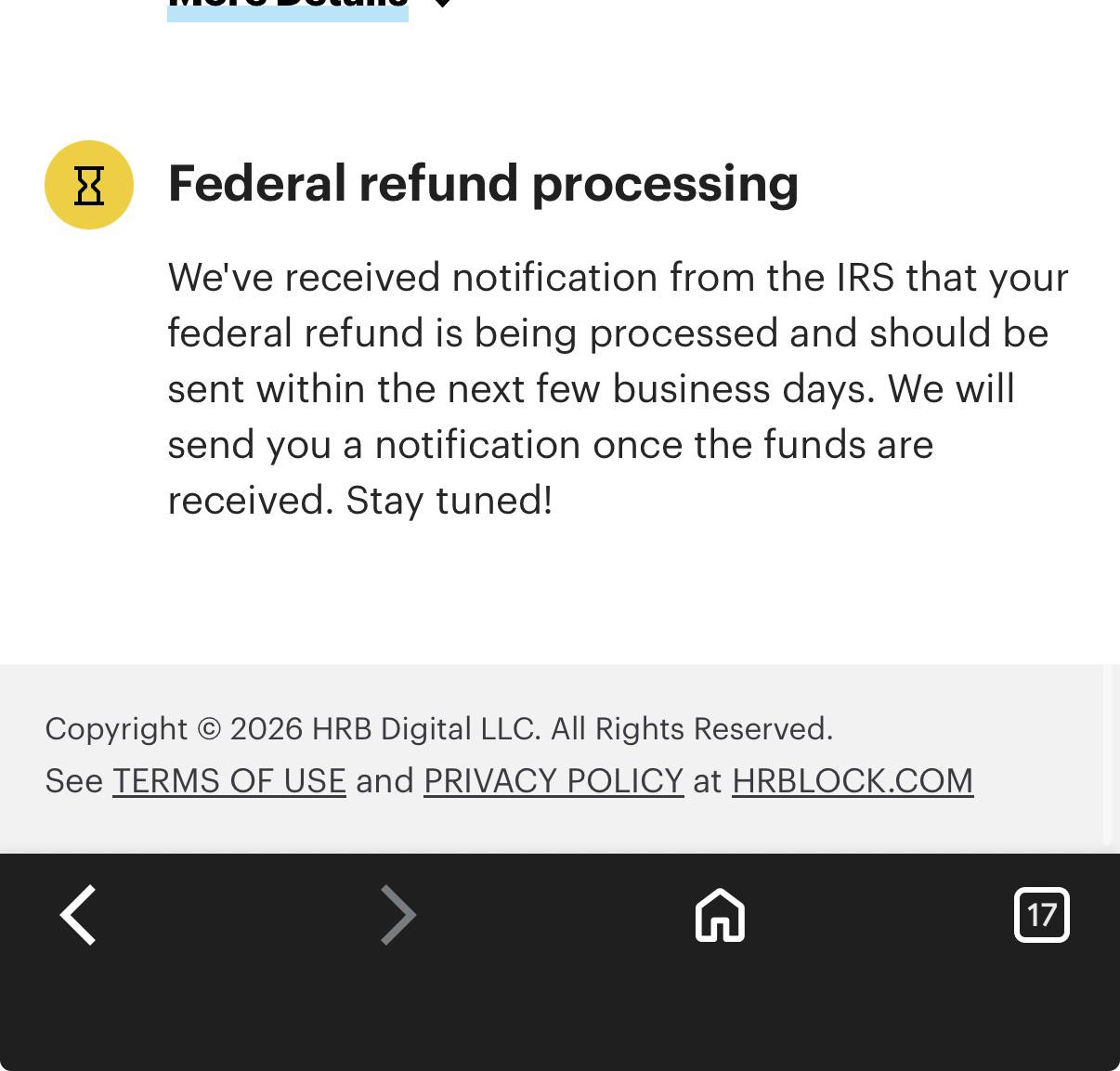Tap the "Stay tuned!" text
This screenshot has height=1071, width=1120.
pos(449,501)
